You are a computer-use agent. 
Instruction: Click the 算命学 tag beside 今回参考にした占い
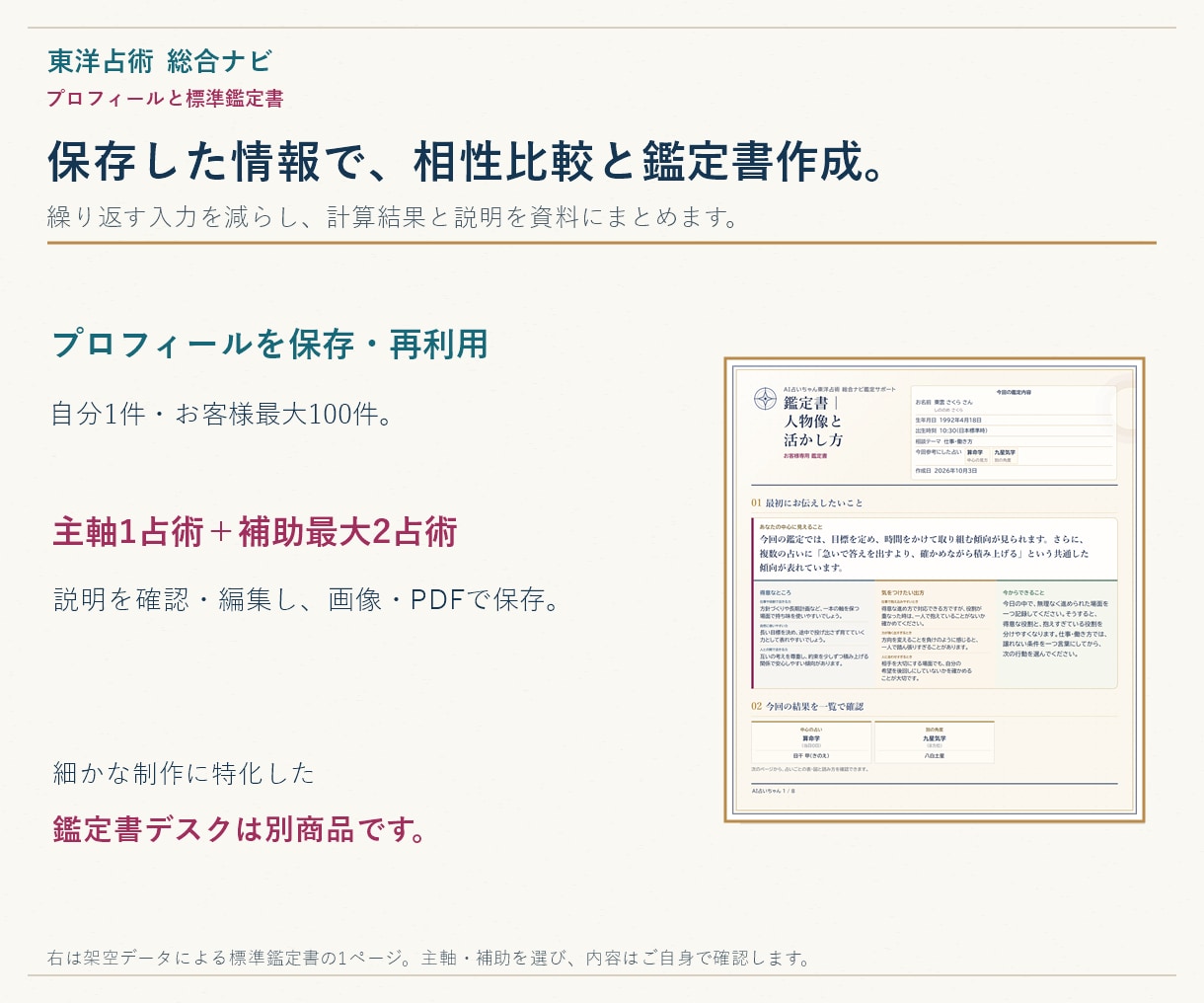tap(976, 455)
